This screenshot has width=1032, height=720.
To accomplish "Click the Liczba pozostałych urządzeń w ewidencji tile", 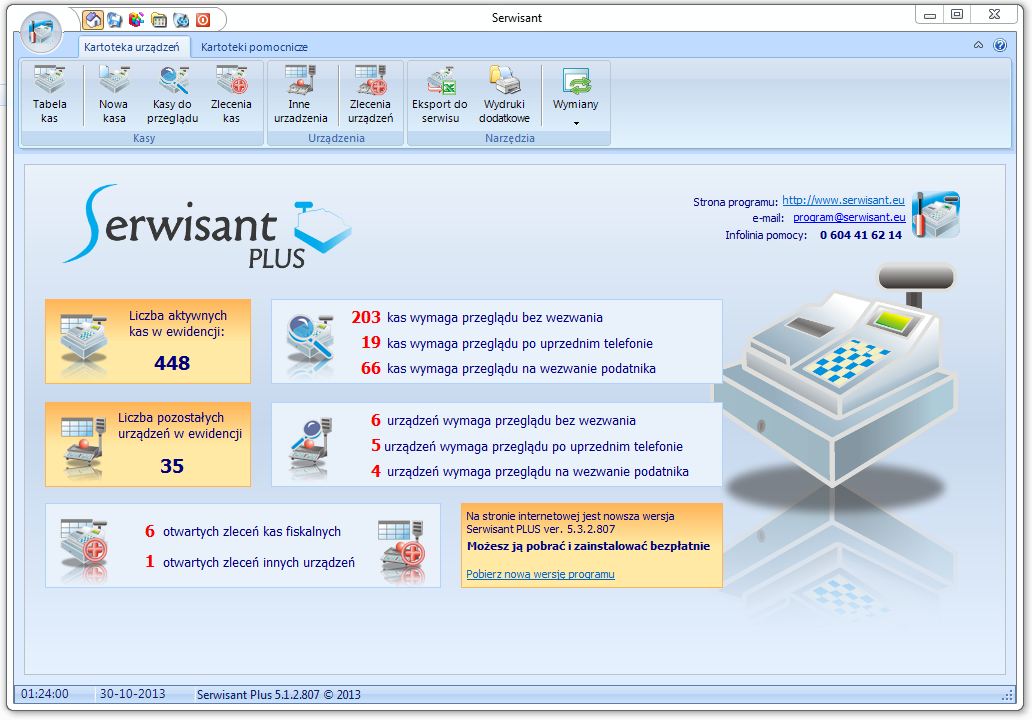I will pos(148,444).
